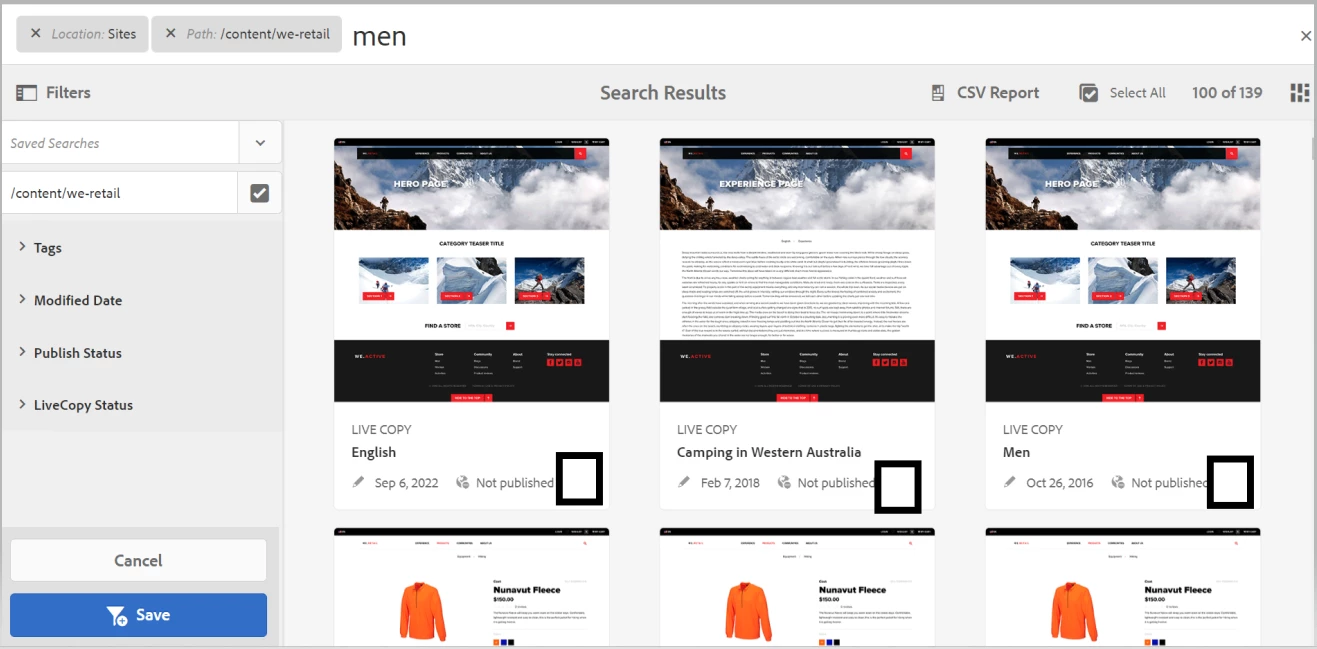1317x649 pixels.
Task: Click the 'Feb 7, 2018' modified date
Action: tap(730, 483)
